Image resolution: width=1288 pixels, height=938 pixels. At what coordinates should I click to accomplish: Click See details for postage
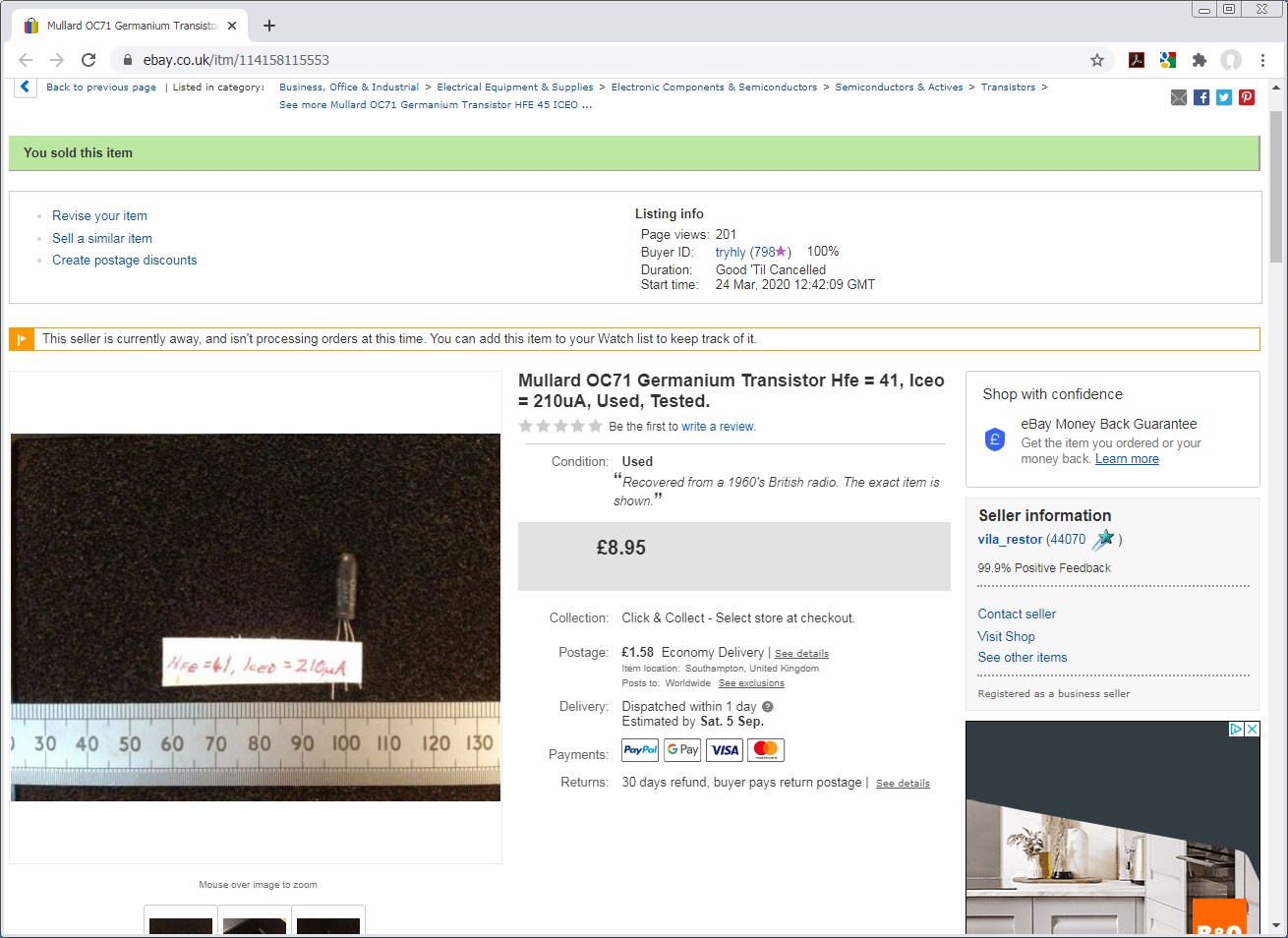click(801, 654)
